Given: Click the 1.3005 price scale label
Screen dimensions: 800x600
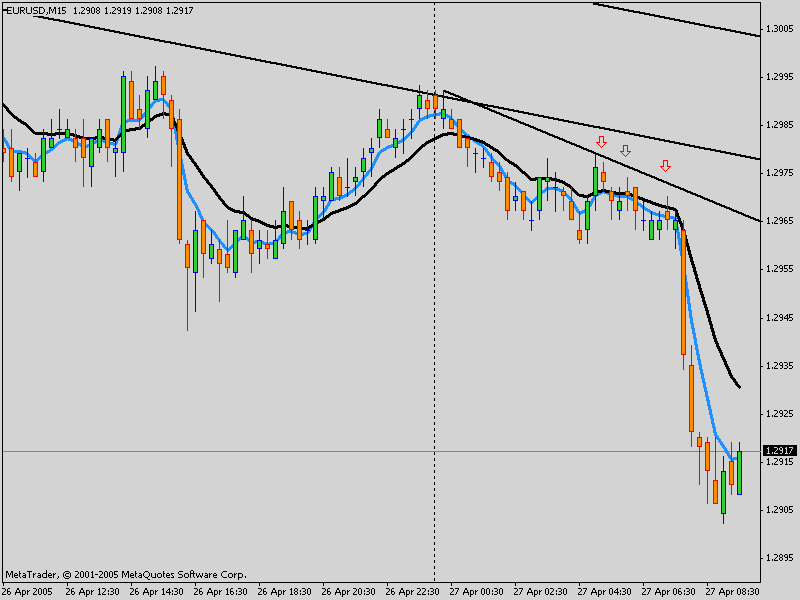Looking at the screenshot, I should click(780, 29).
